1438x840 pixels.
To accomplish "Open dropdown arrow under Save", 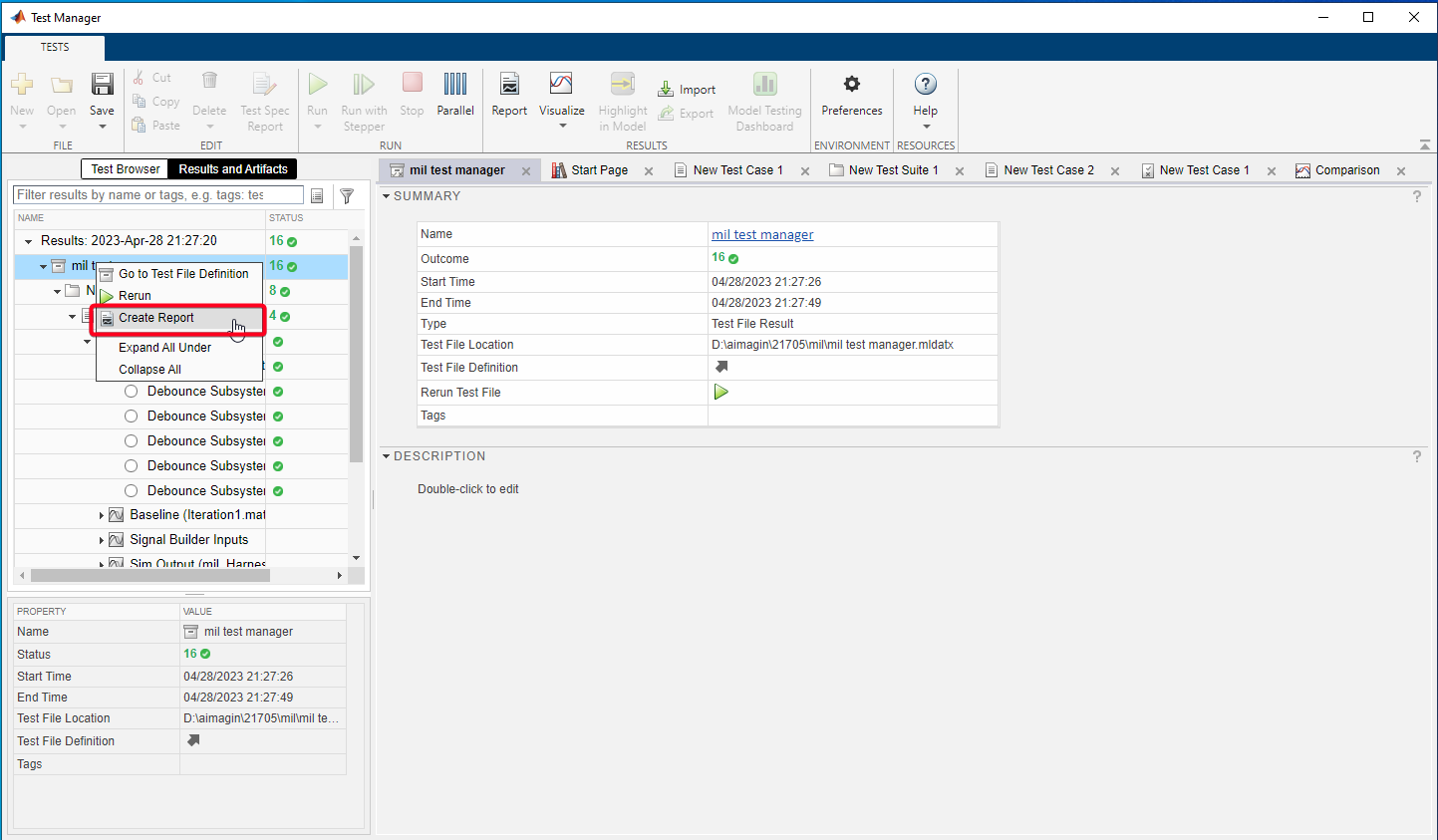I will (102, 127).
